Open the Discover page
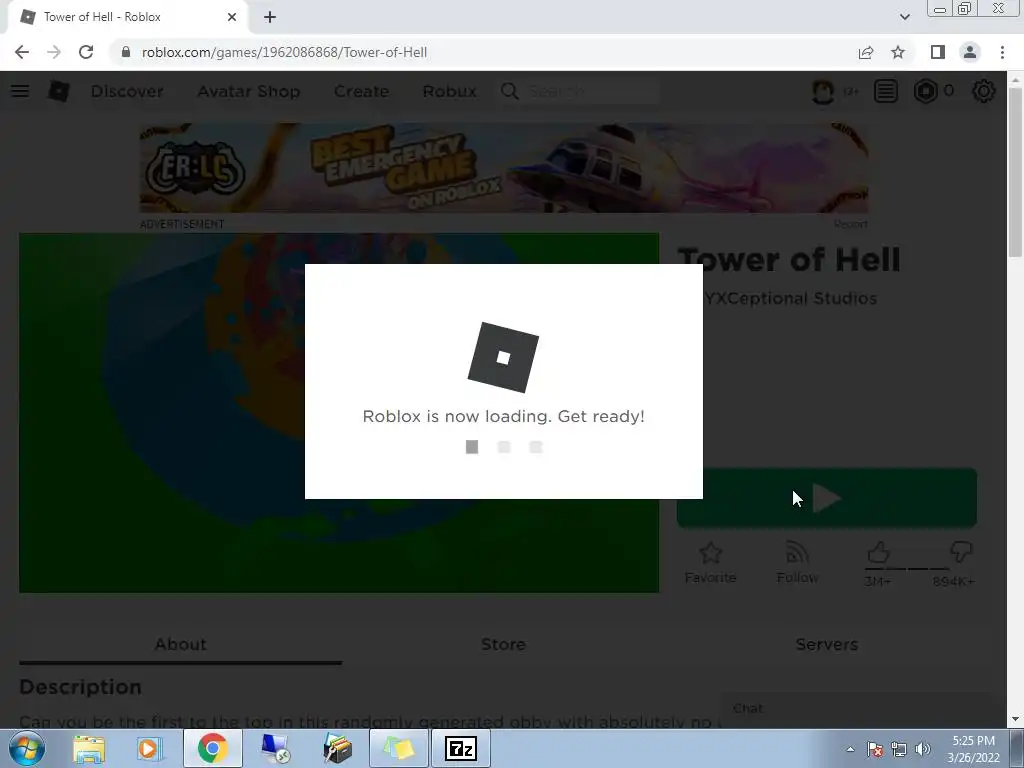Image resolution: width=1024 pixels, height=768 pixels. 127,91
